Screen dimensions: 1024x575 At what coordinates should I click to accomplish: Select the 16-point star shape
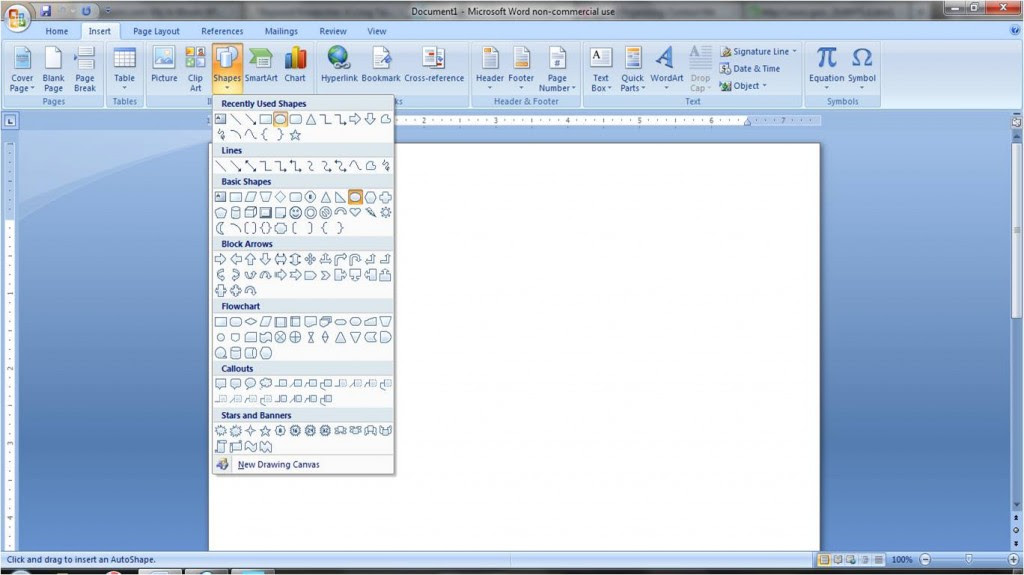(295, 431)
